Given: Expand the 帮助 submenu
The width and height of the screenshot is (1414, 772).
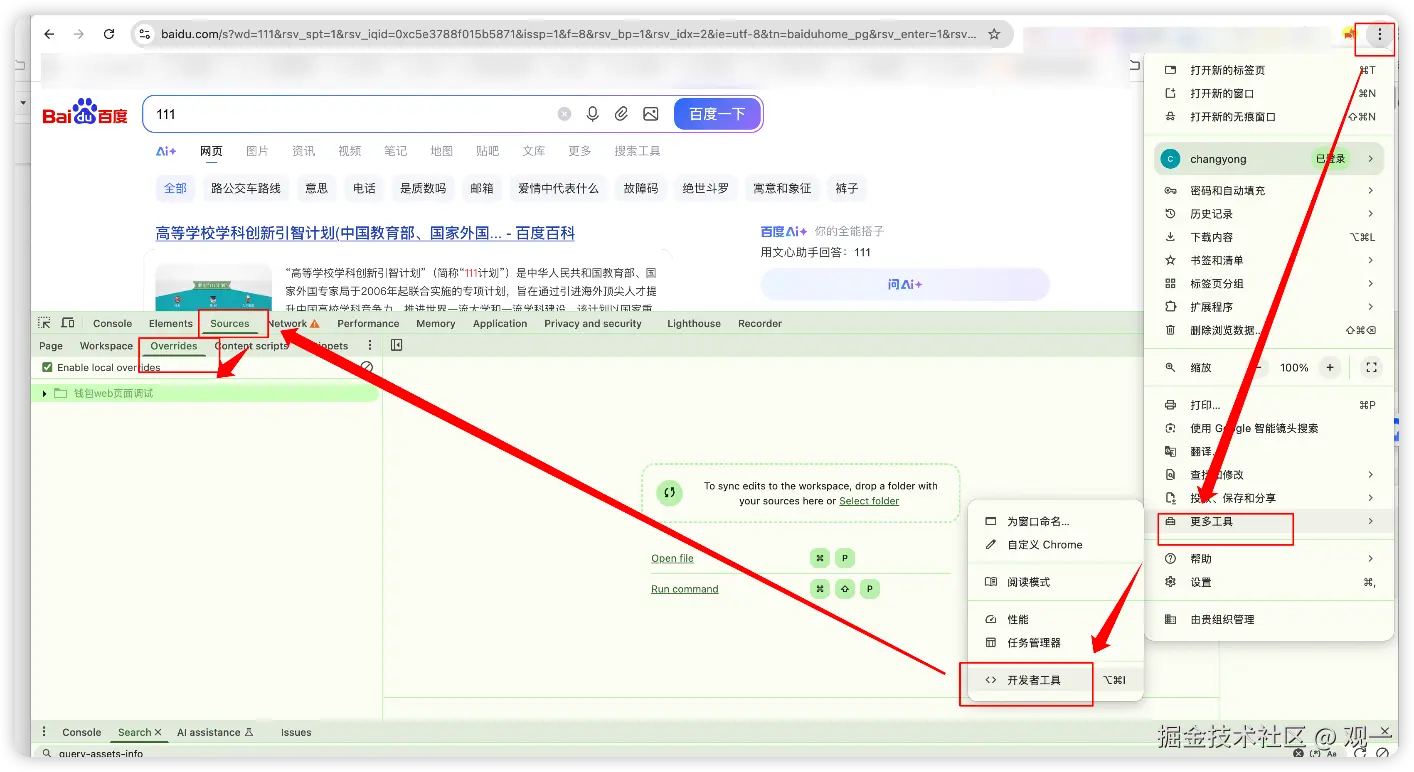Looking at the screenshot, I should click(1270, 558).
